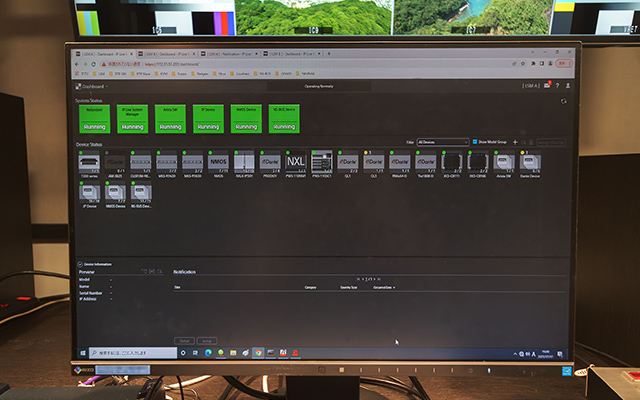Click the NMOS Device Running status tile
Viewport: 640px width, 400px height.
[x=245, y=119]
